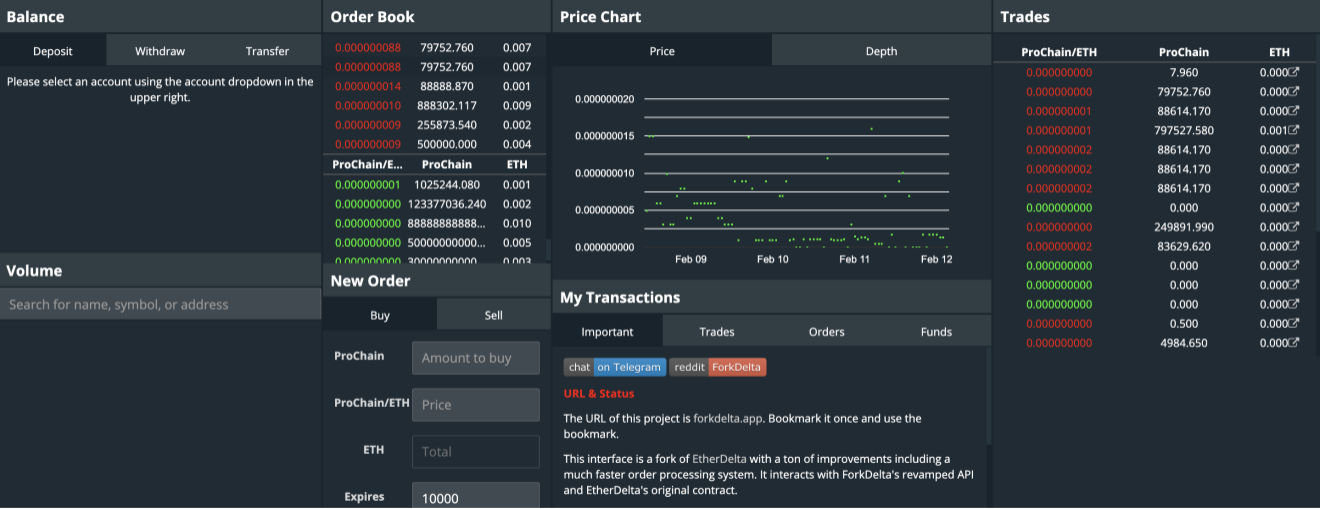
Task: Open the Trades tab in My Transactions
Action: click(717, 332)
